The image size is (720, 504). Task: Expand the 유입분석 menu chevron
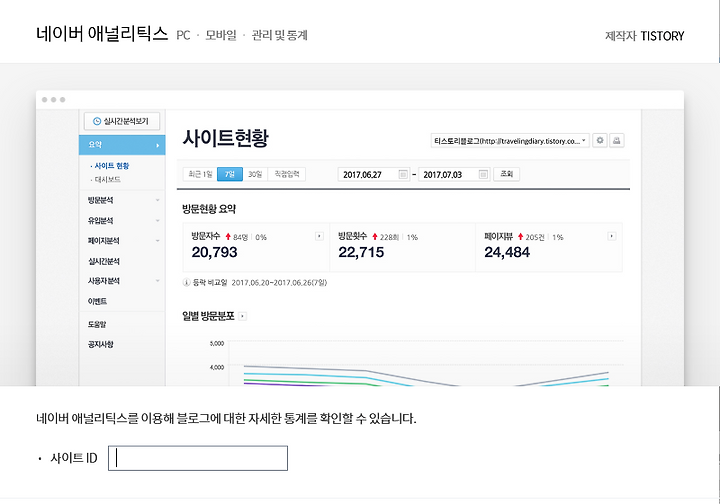pos(158,220)
